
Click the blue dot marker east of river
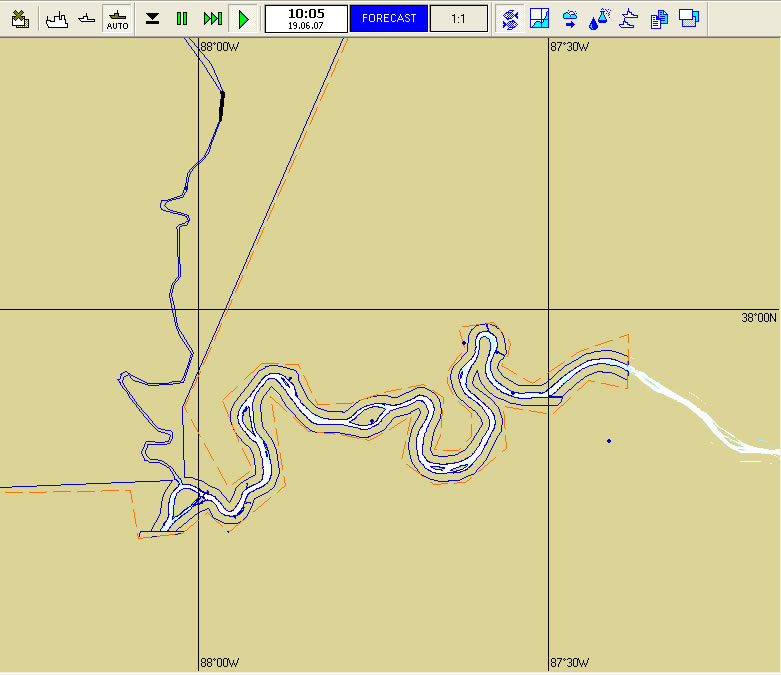coord(609,441)
